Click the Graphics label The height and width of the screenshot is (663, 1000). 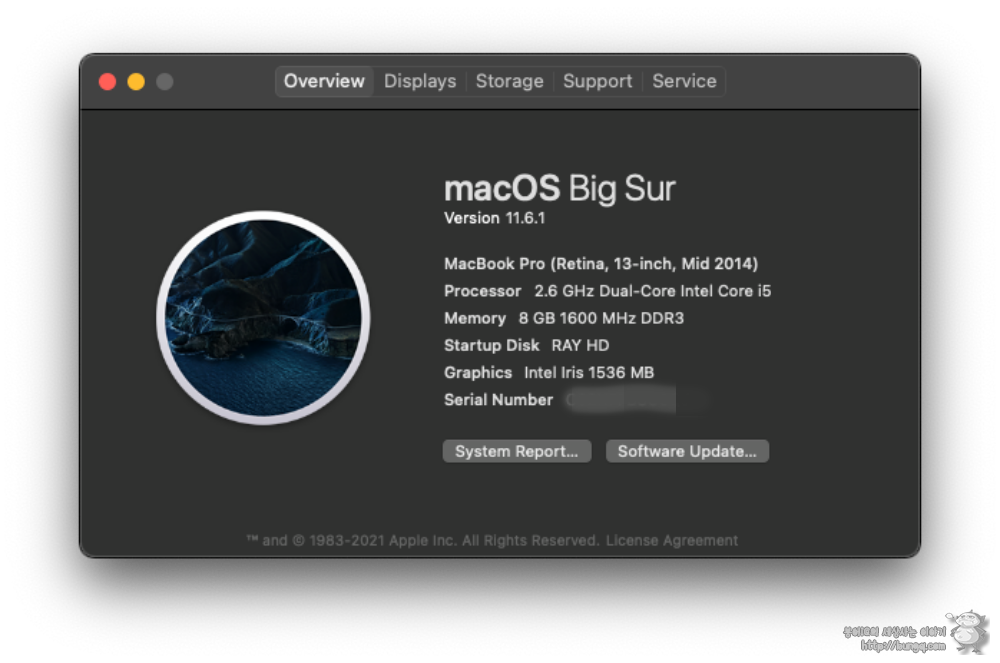click(478, 373)
